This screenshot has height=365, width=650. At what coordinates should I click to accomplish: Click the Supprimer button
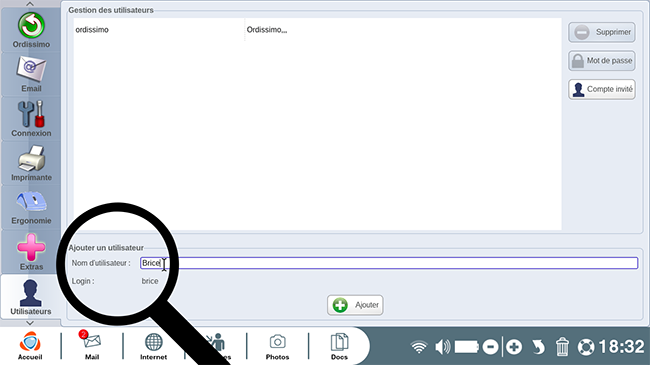pyautogui.click(x=601, y=32)
